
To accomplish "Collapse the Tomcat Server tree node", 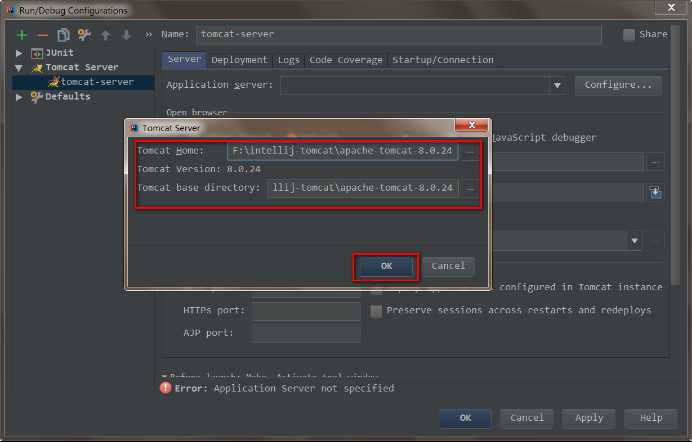I will click(19, 68).
